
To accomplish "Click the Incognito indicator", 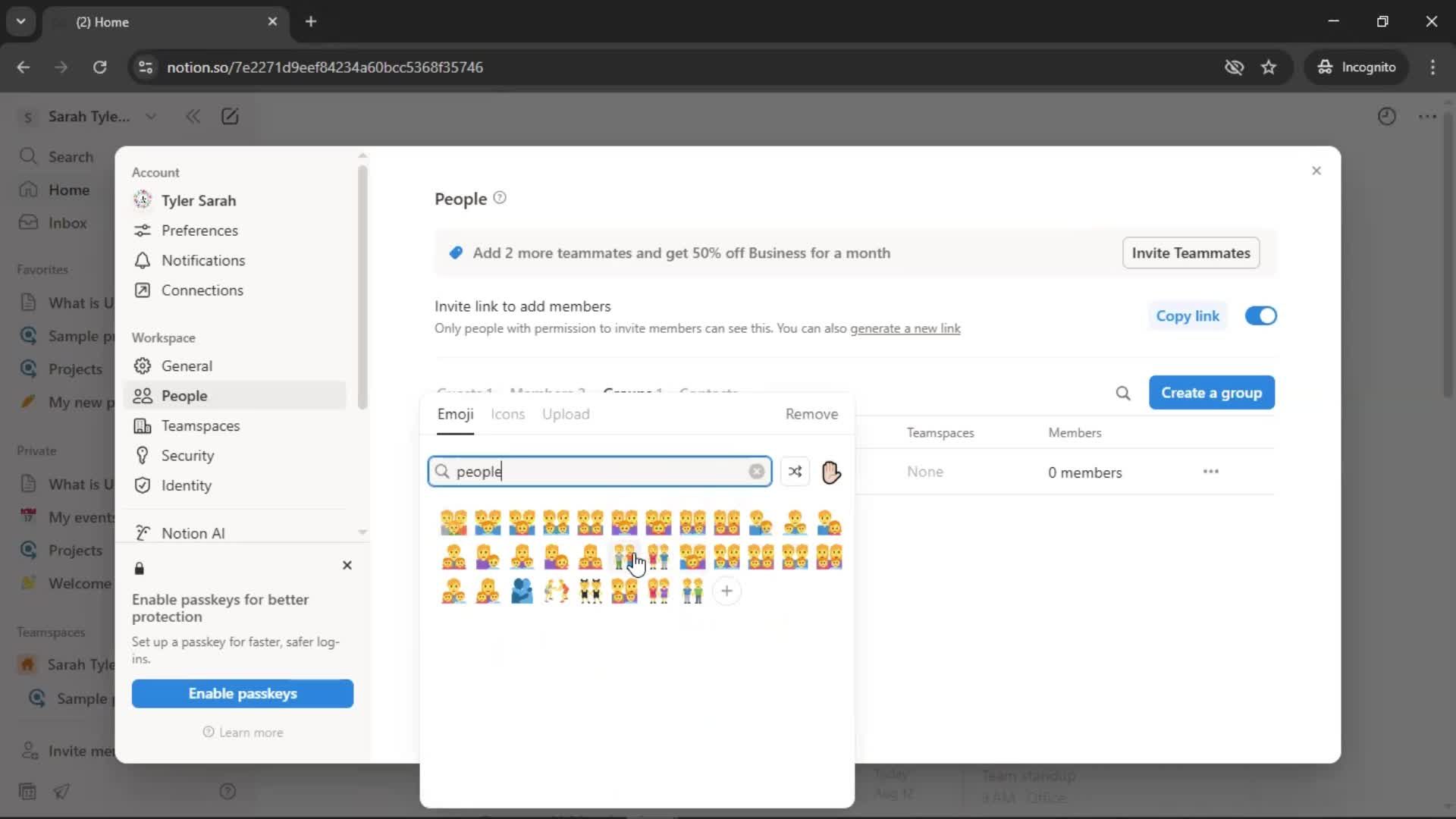I will [x=1357, y=67].
